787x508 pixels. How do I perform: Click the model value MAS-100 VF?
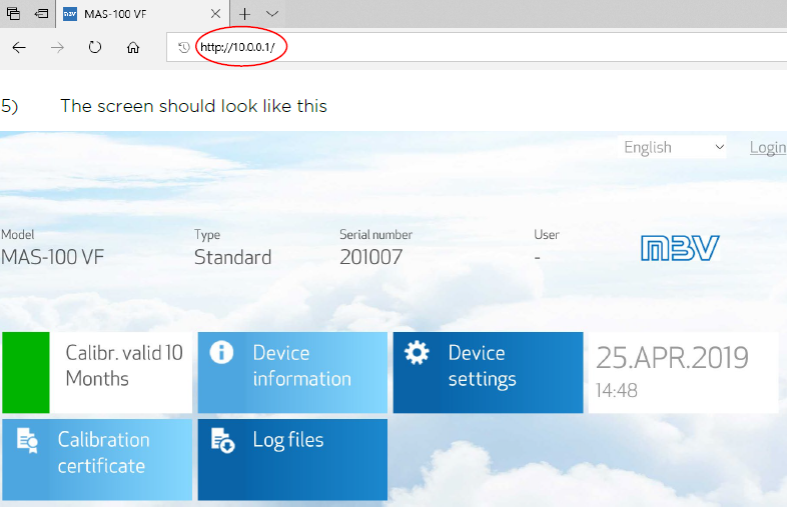coord(52,257)
